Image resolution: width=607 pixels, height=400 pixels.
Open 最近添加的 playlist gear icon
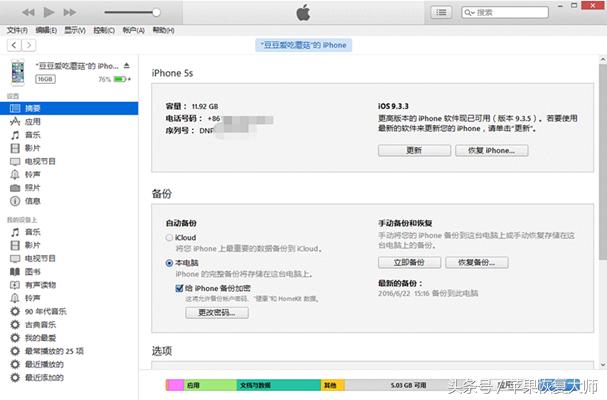point(15,378)
